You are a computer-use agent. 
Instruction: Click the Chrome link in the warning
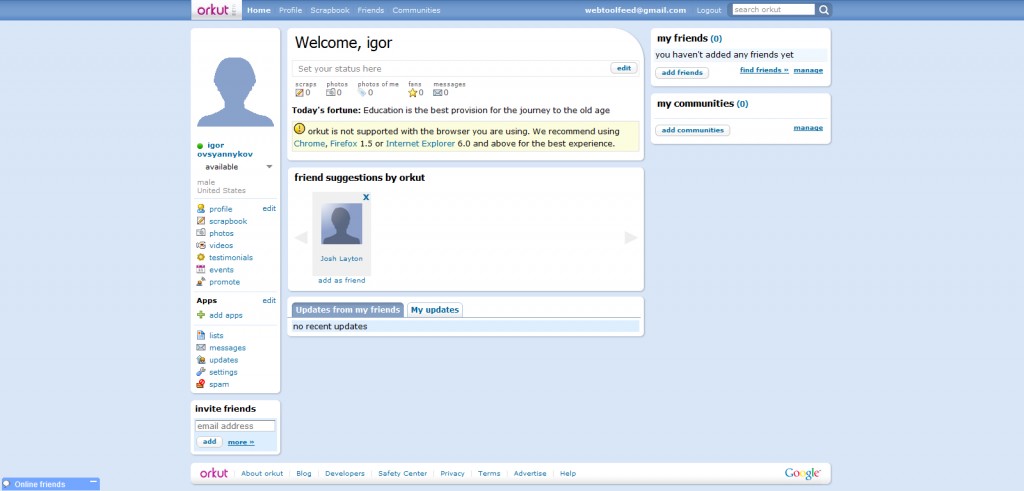pos(309,144)
